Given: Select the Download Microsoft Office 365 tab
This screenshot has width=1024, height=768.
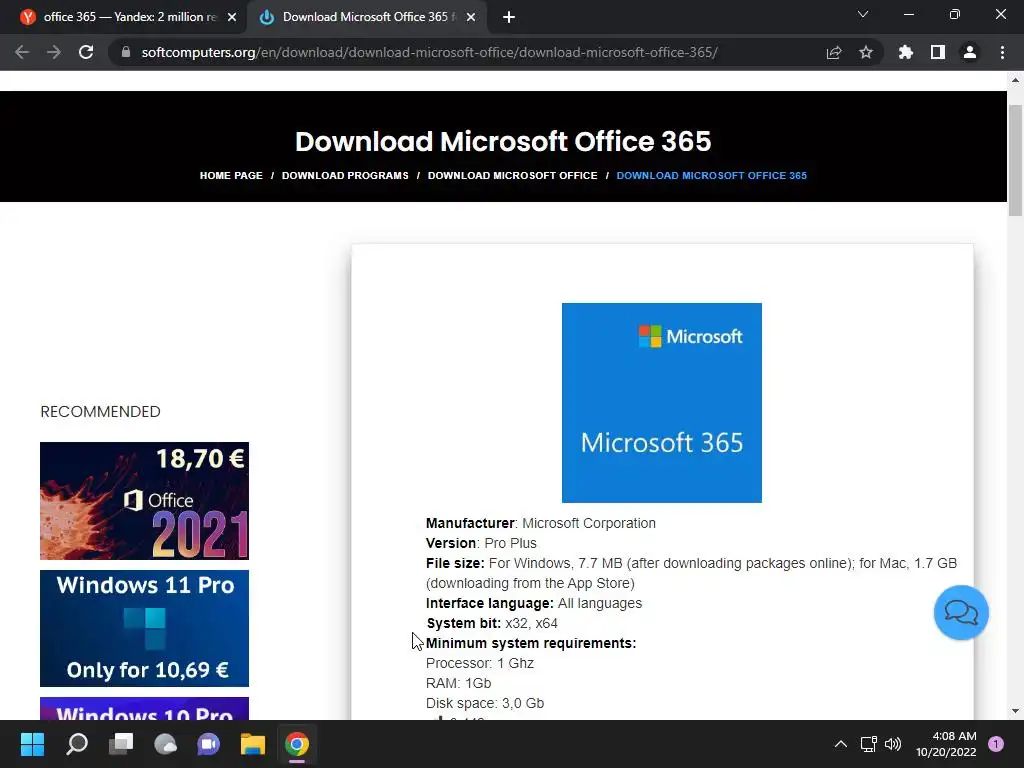Looking at the screenshot, I should pos(366,17).
